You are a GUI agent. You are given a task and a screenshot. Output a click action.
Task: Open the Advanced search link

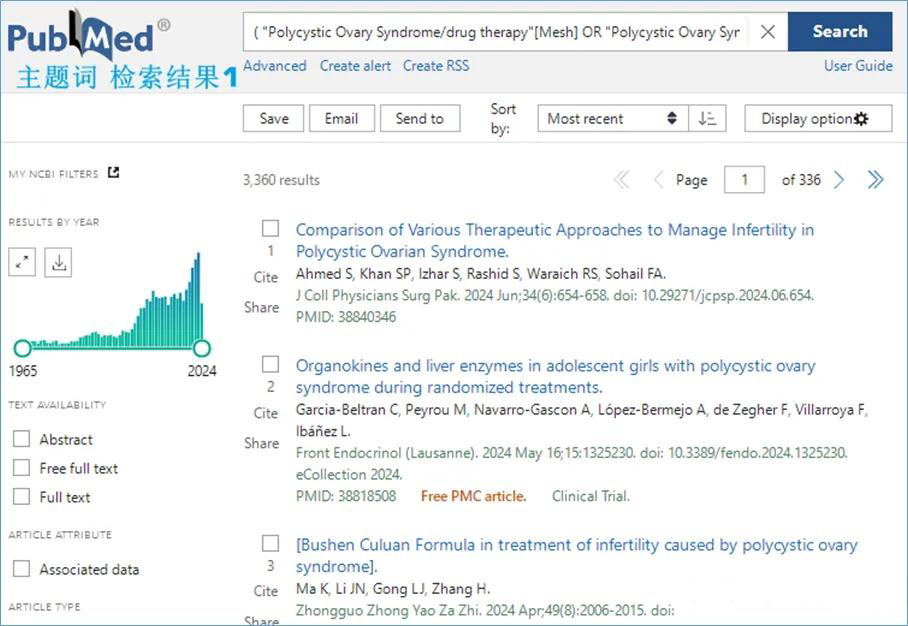tap(274, 66)
